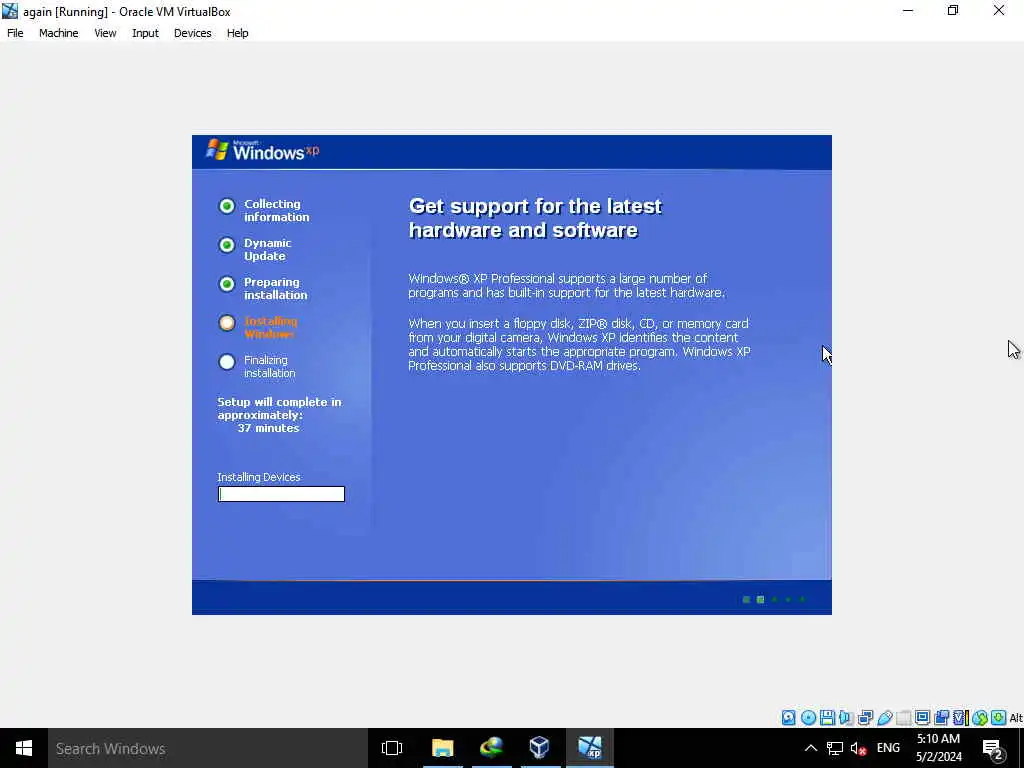Click the audio indicator in VirtualBox status bar
The height and width of the screenshot is (768, 1024).
tap(846, 718)
